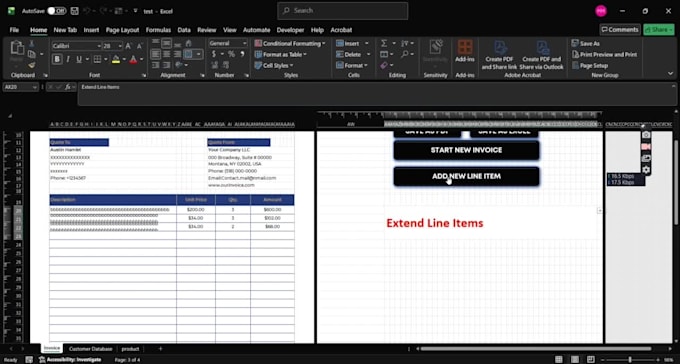Viewport: 680px width, 364px height.
Task: Click the Insert Function fx icon
Action: click(68, 87)
